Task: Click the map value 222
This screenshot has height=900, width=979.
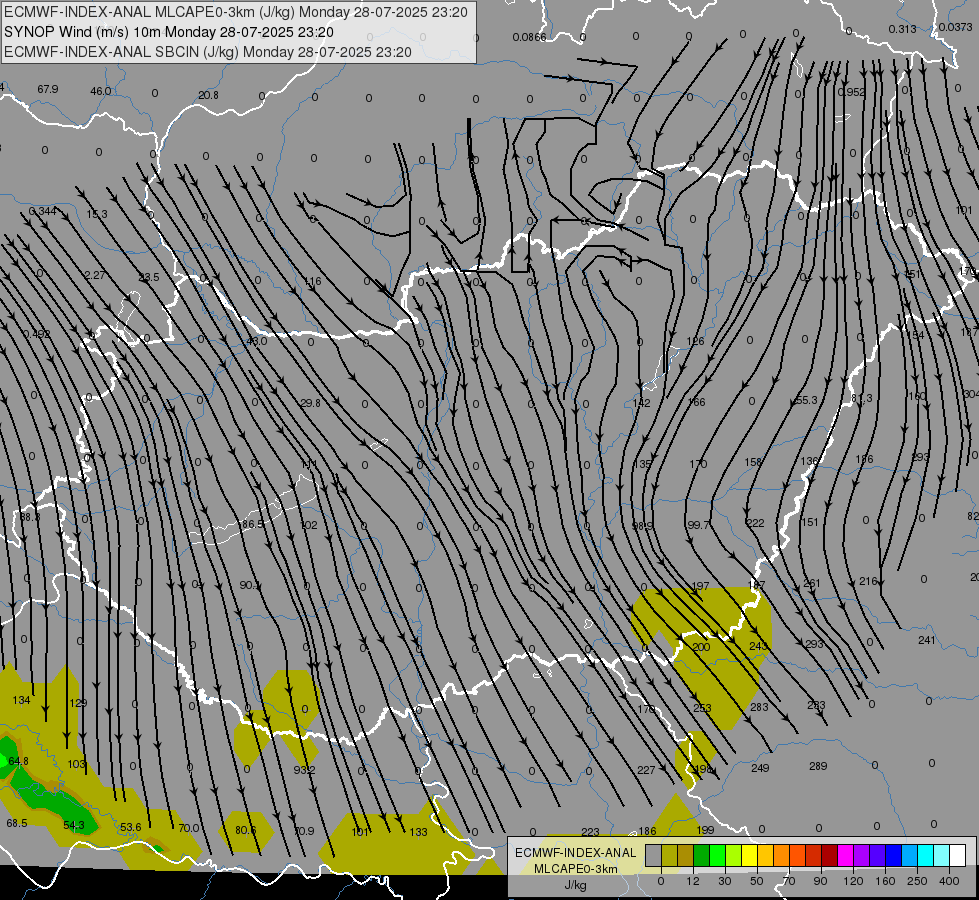Action: (x=755, y=523)
